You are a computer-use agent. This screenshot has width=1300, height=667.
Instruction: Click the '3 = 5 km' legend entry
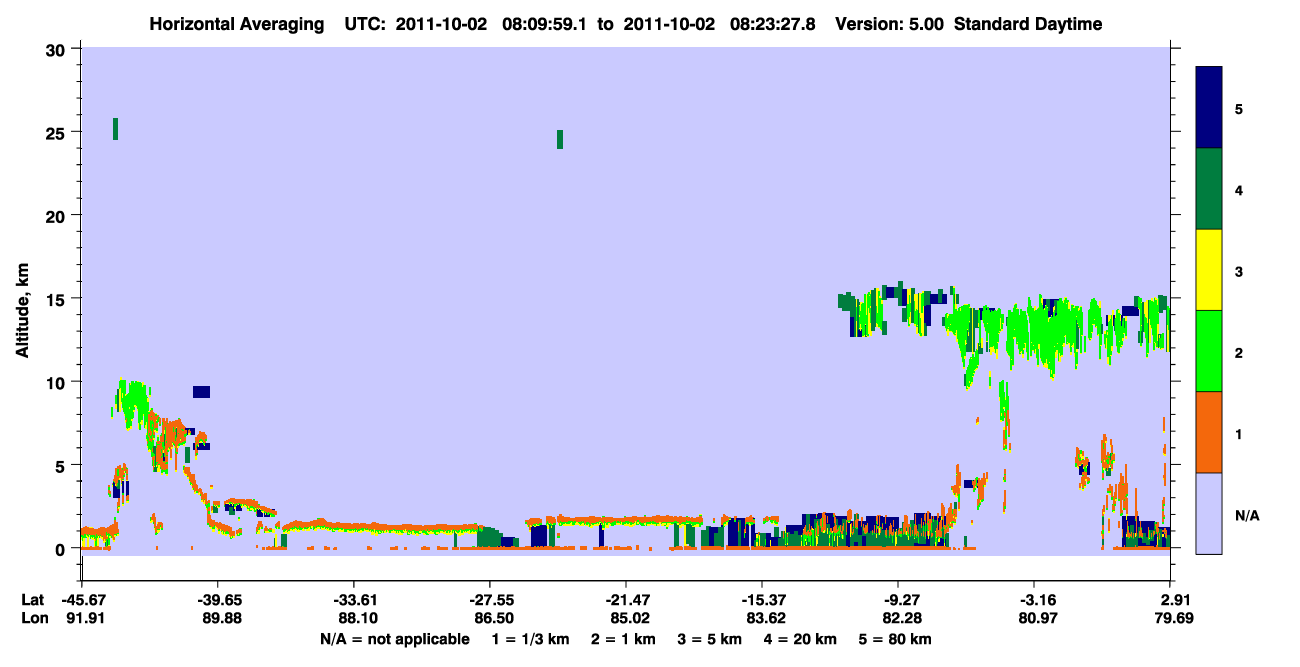point(711,639)
